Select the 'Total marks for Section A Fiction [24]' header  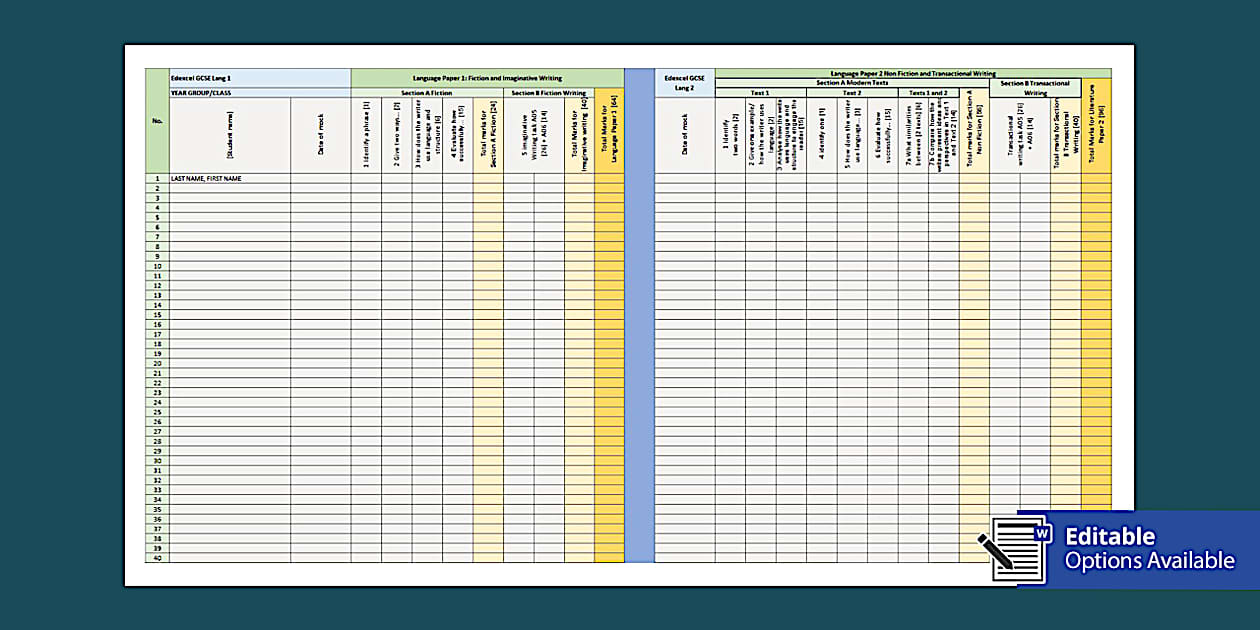point(487,135)
